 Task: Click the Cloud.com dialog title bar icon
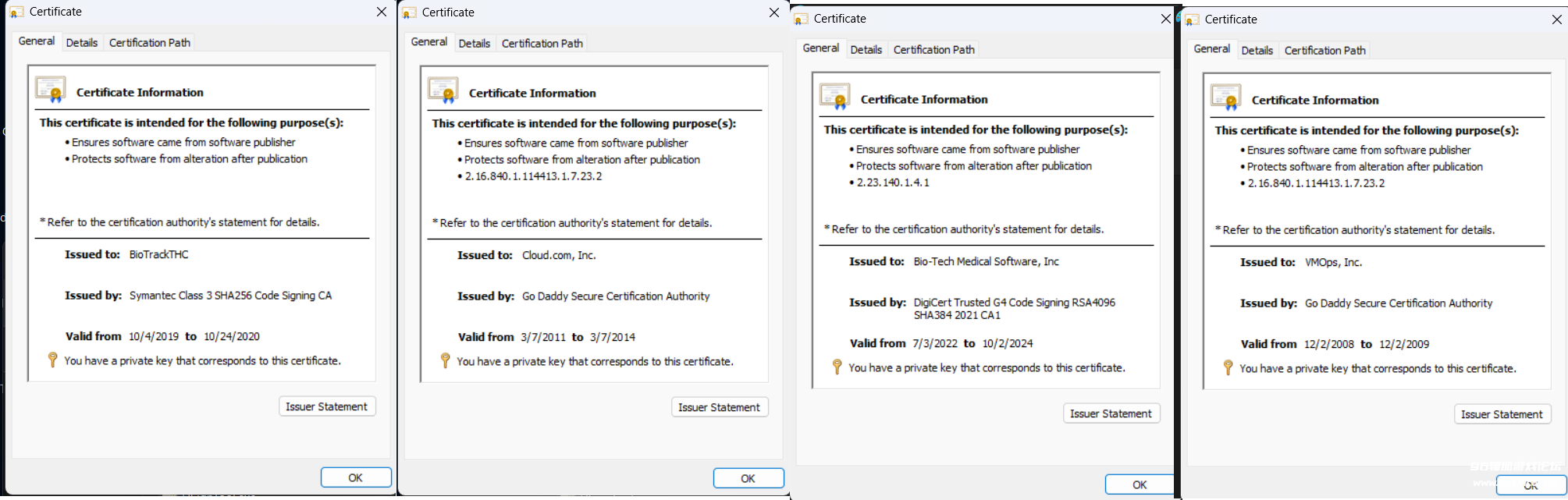(409, 13)
